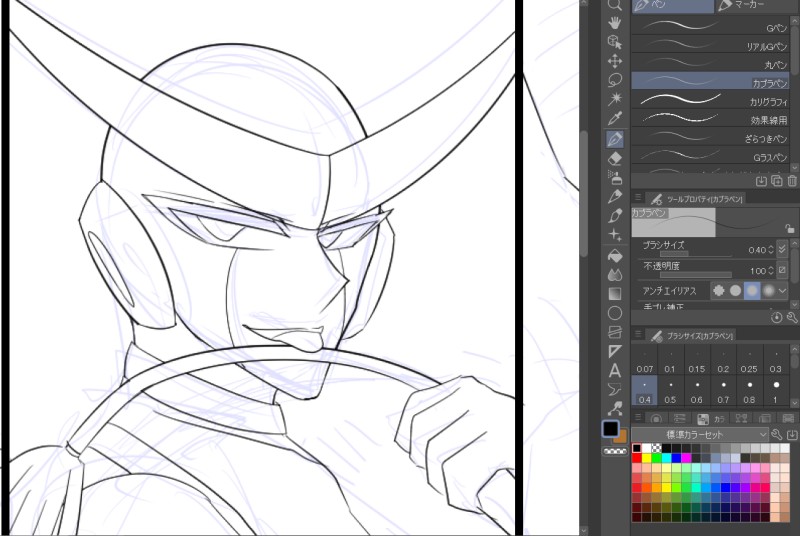Pick the black main color square
Screen dimensions: 800x536
click(610, 429)
